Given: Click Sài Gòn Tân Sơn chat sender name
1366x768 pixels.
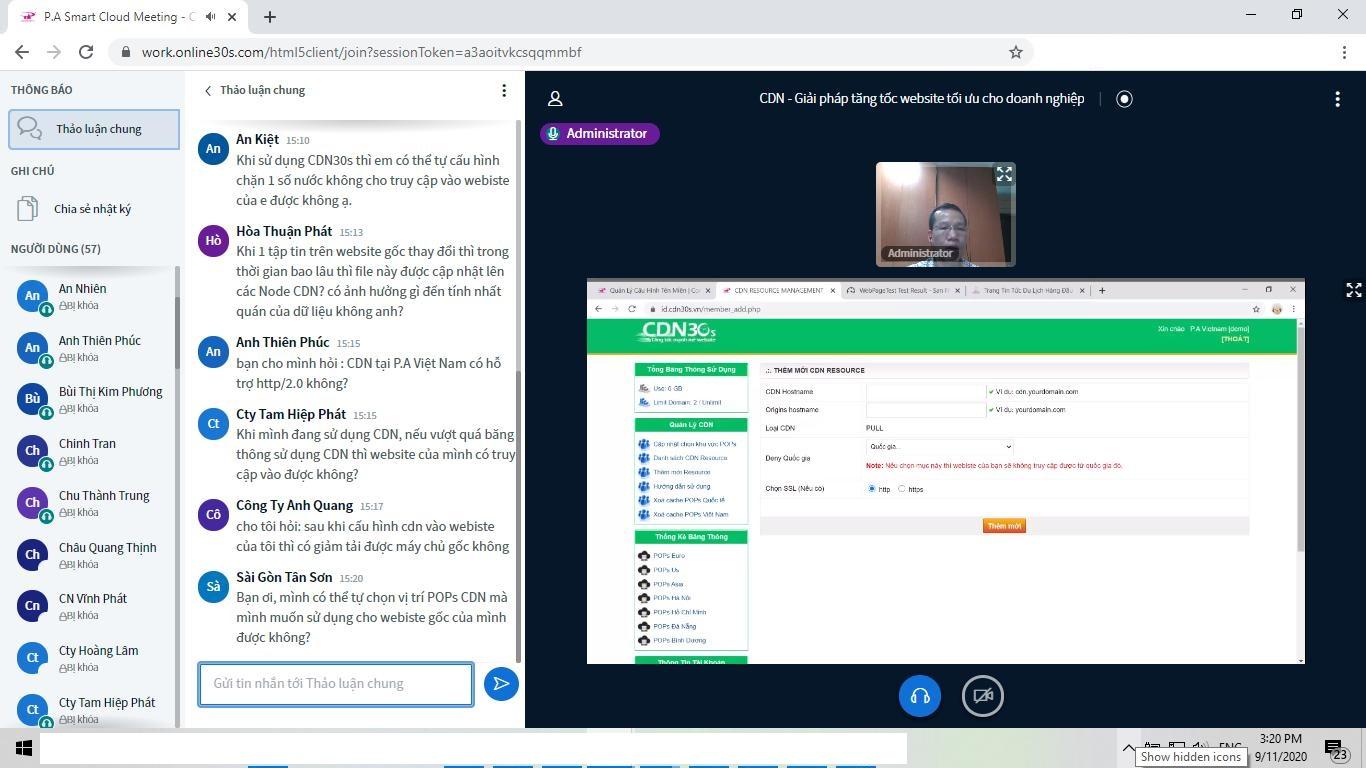Looking at the screenshot, I should (284, 577).
